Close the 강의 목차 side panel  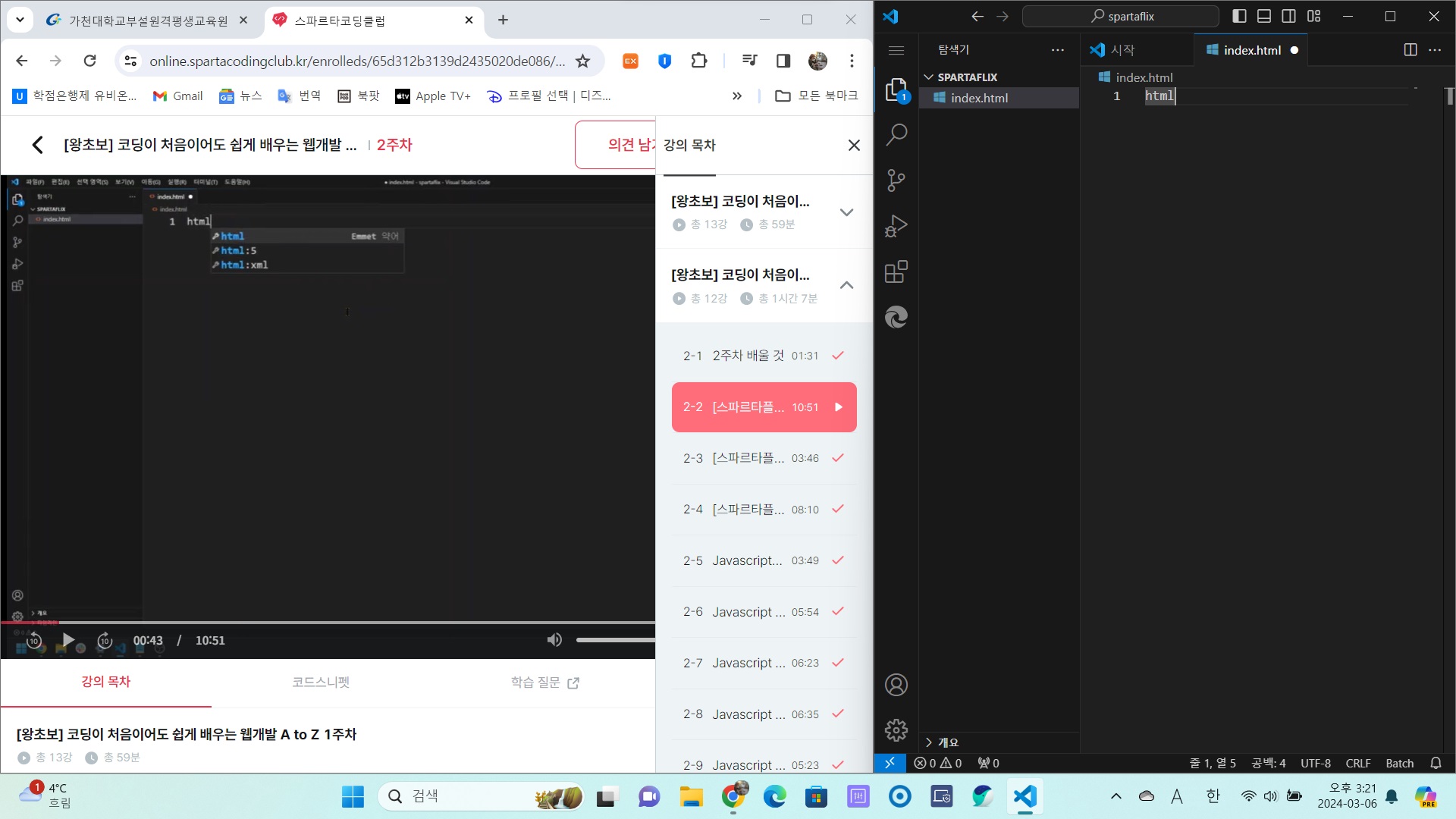(x=854, y=145)
